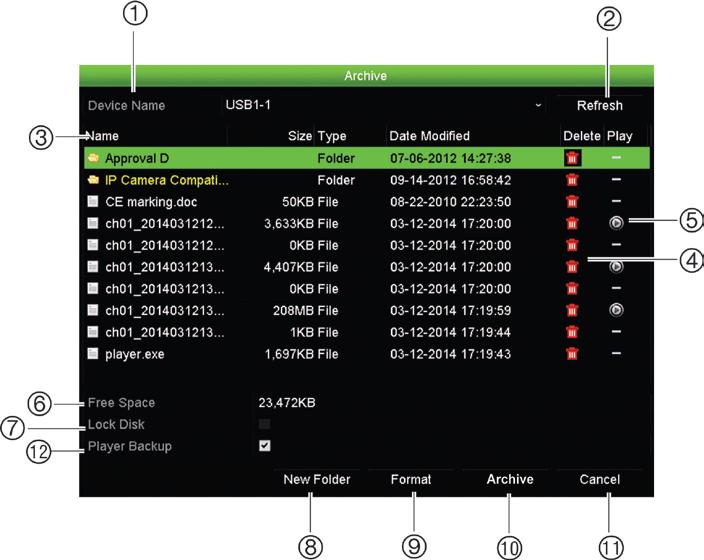
Task: Click file icon of the 1KB file
Action: point(93,332)
